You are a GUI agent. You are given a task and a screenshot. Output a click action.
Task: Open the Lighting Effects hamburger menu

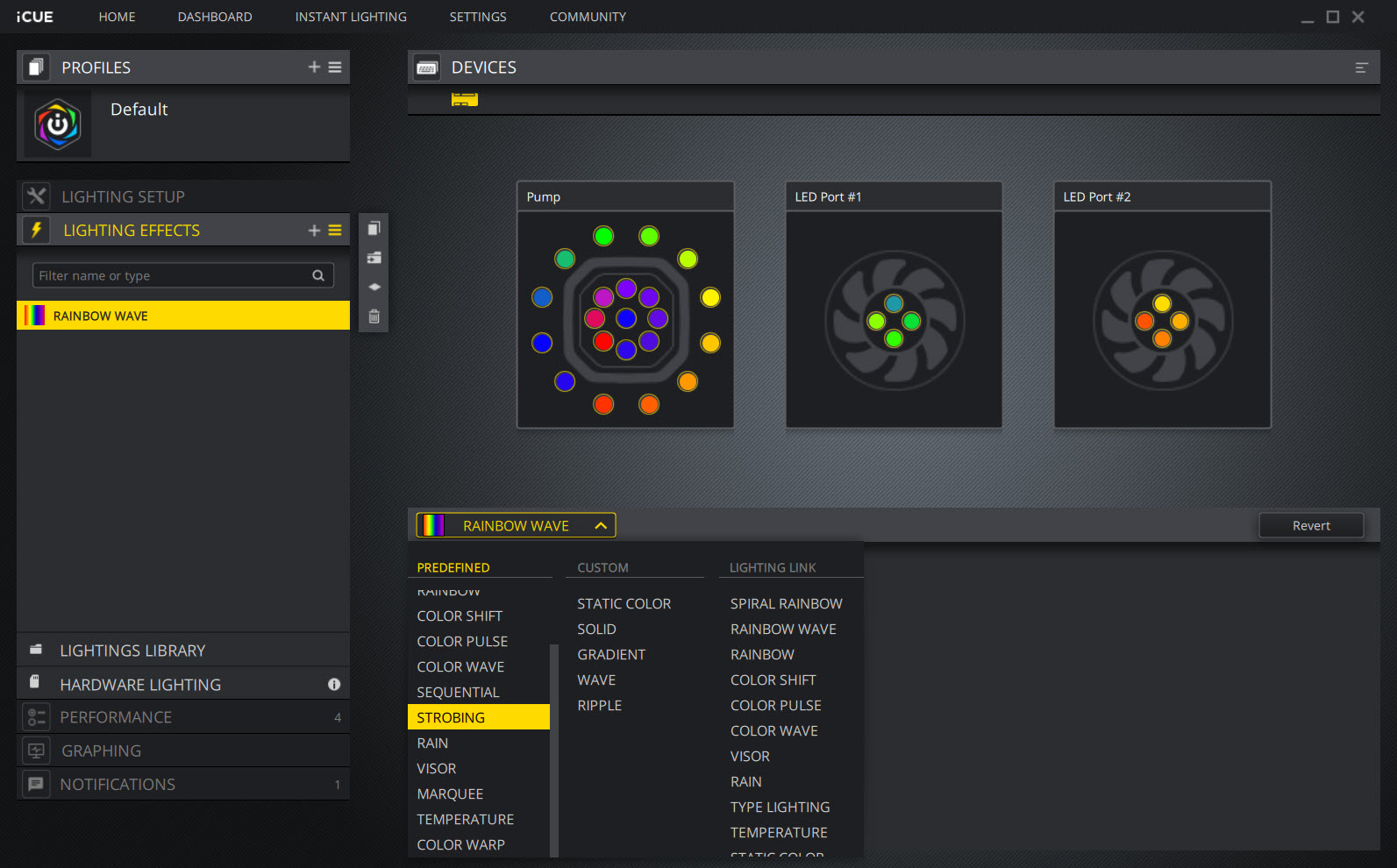pyautogui.click(x=335, y=231)
